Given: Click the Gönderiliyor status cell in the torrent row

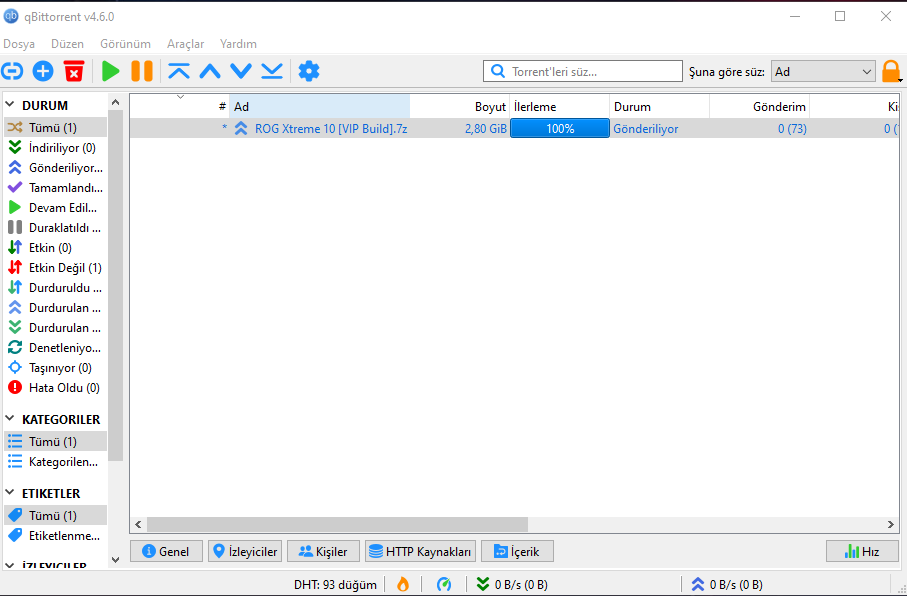Looking at the screenshot, I should [646, 128].
